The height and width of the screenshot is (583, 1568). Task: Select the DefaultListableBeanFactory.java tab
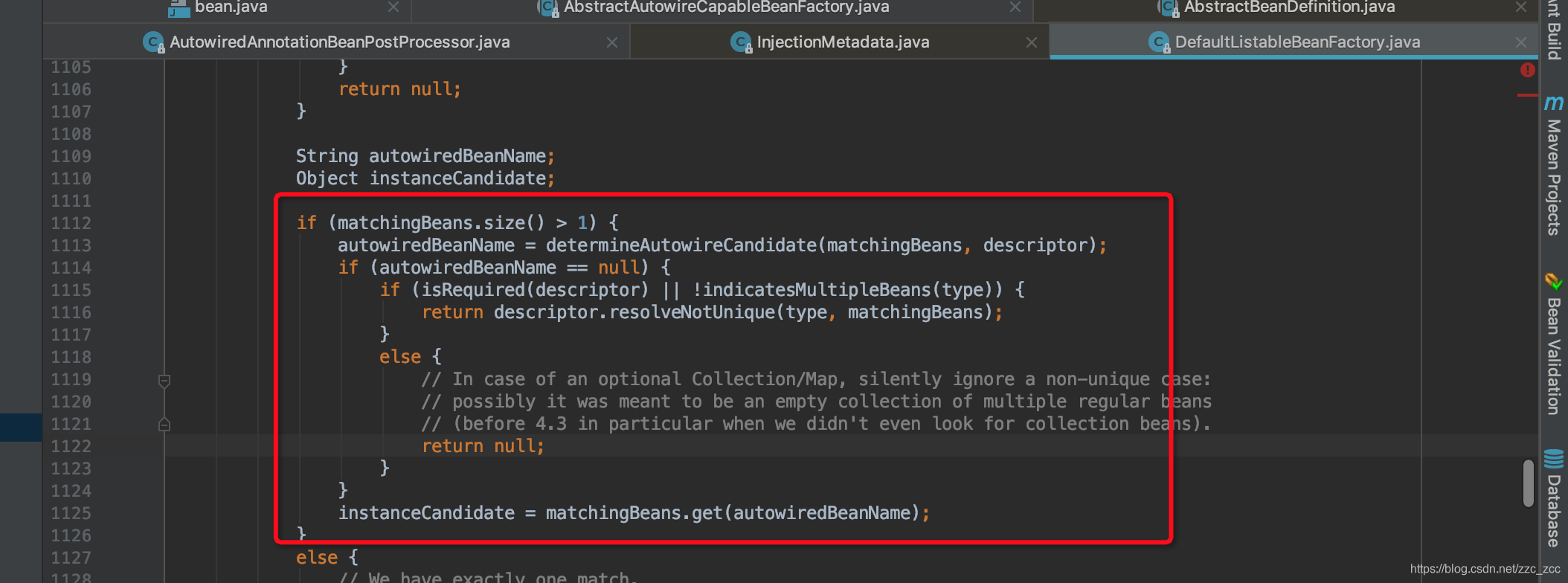tap(1297, 42)
